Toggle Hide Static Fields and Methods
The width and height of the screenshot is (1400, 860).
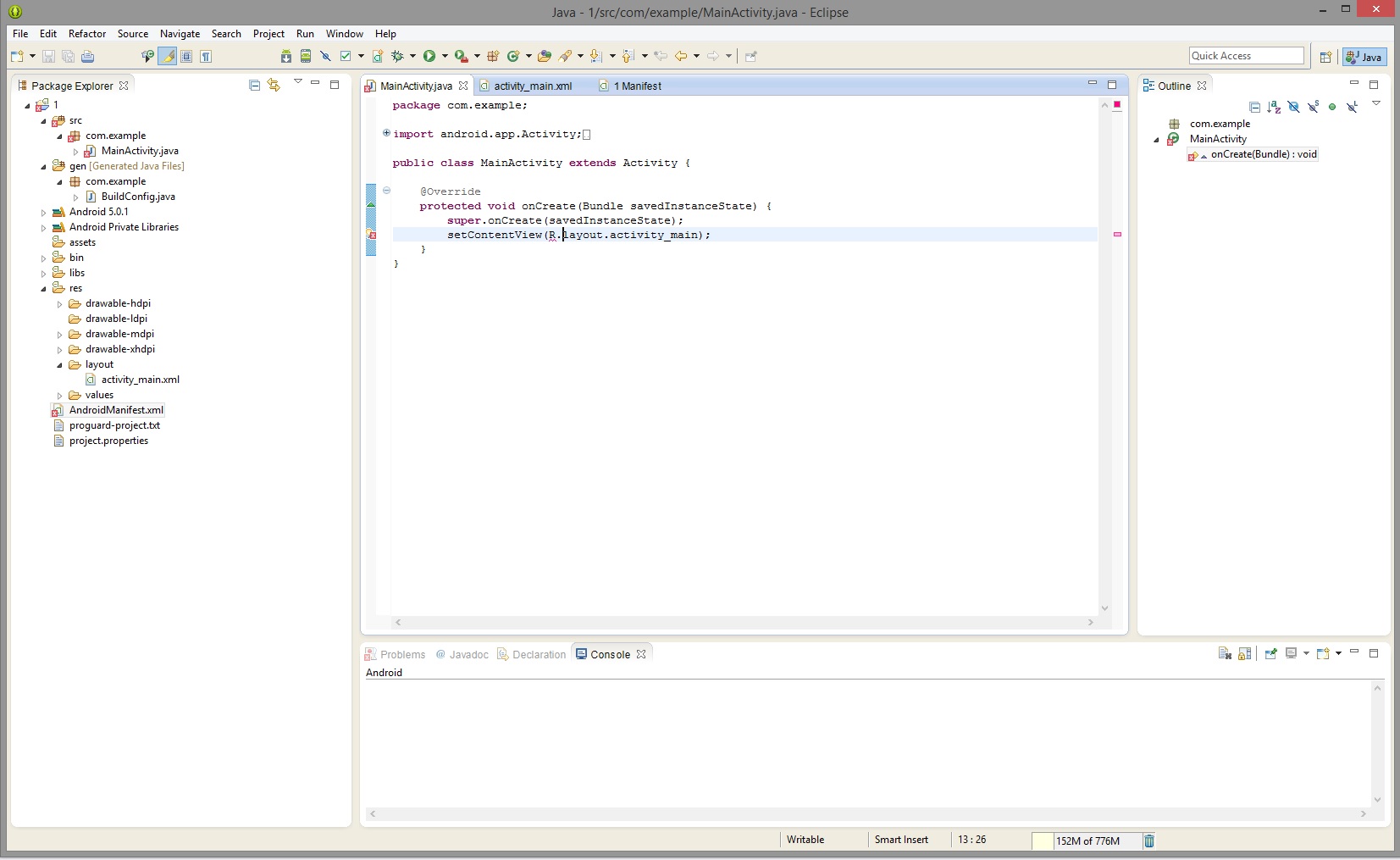[1313, 107]
